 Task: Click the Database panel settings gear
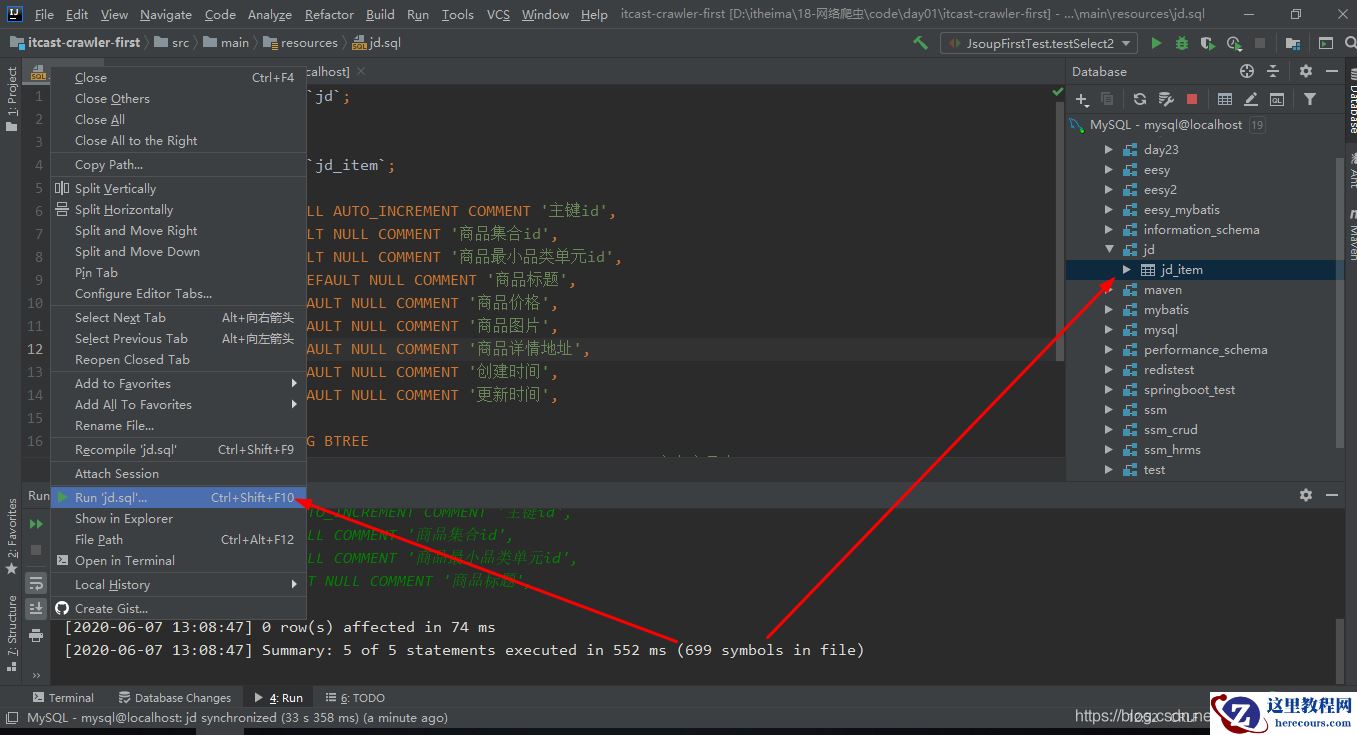[x=1305, y=71]
